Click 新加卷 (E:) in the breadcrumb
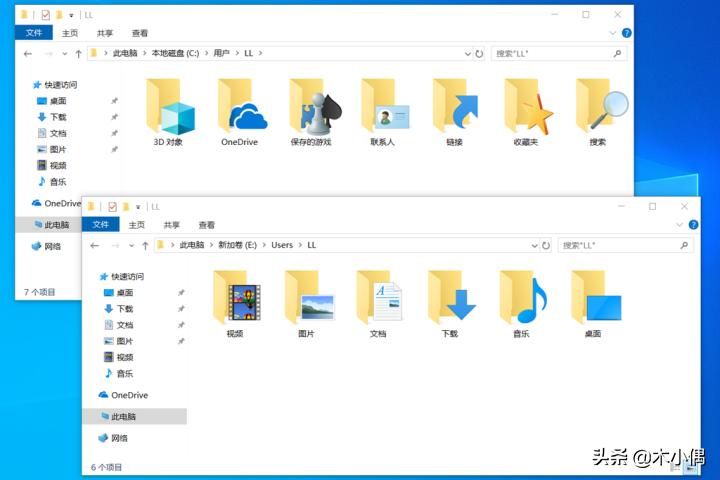Screen dimensions: 720x480 pyautogui.click(x=237, y=245)
